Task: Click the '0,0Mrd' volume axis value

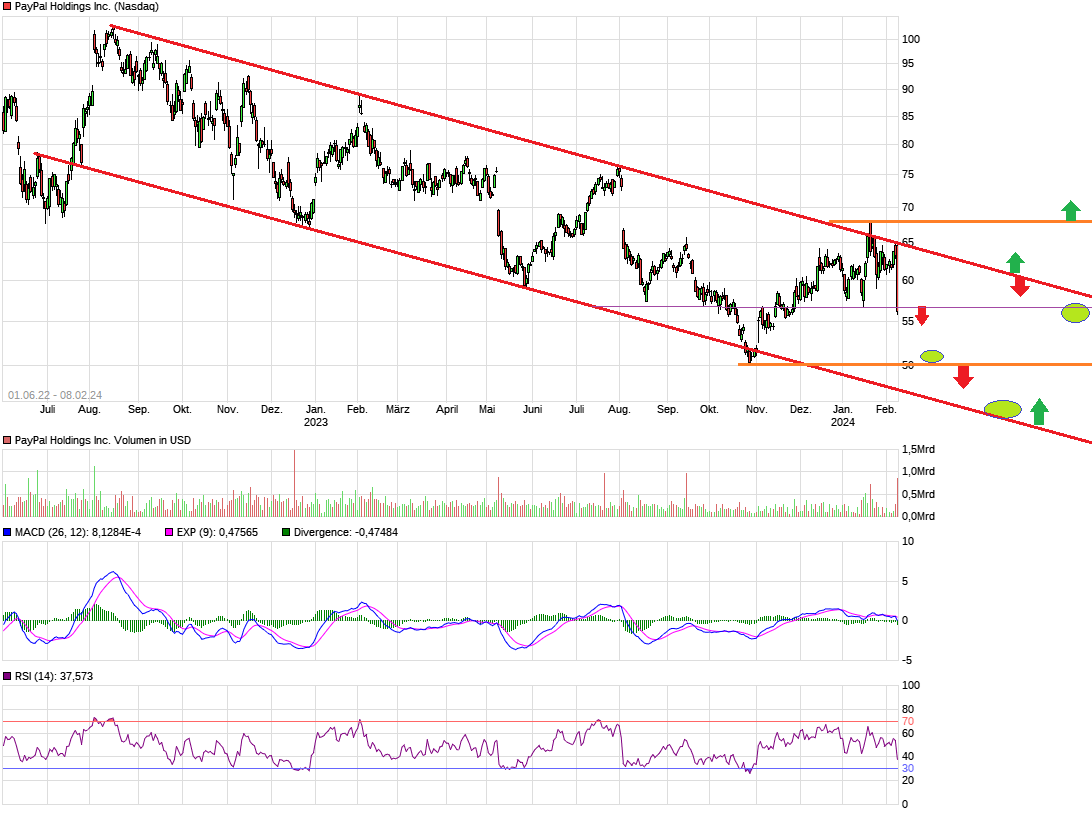Action: click(918, 517)
